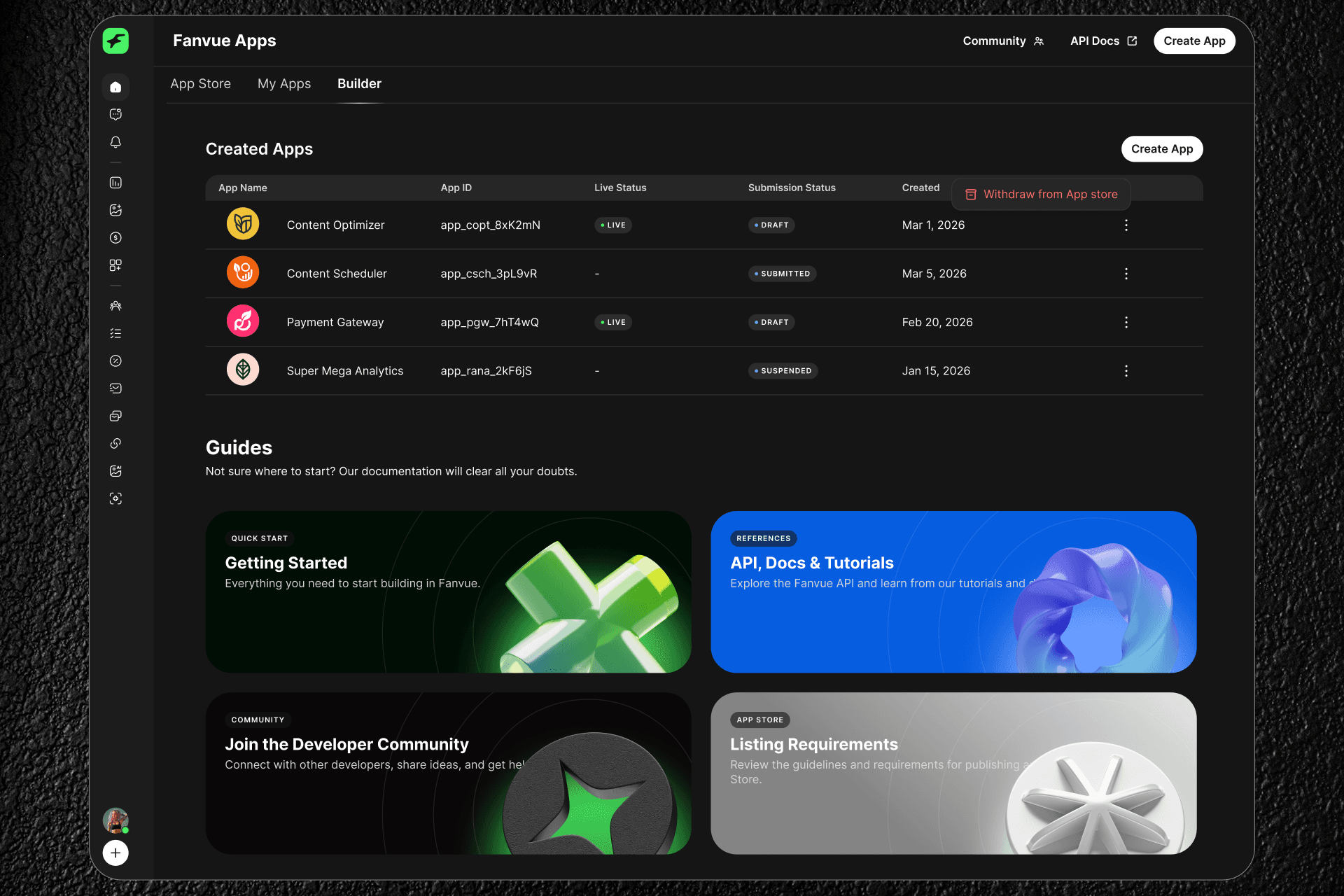
Task: Click the round plus button in sidebar
Action: click(x=115, y=853)
